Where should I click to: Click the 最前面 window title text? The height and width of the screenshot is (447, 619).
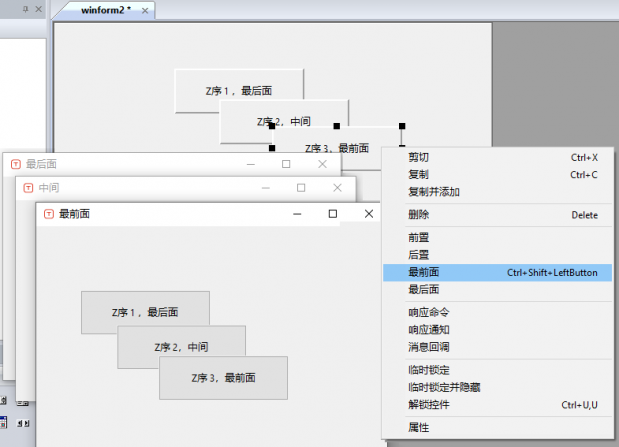click(74, 214)
